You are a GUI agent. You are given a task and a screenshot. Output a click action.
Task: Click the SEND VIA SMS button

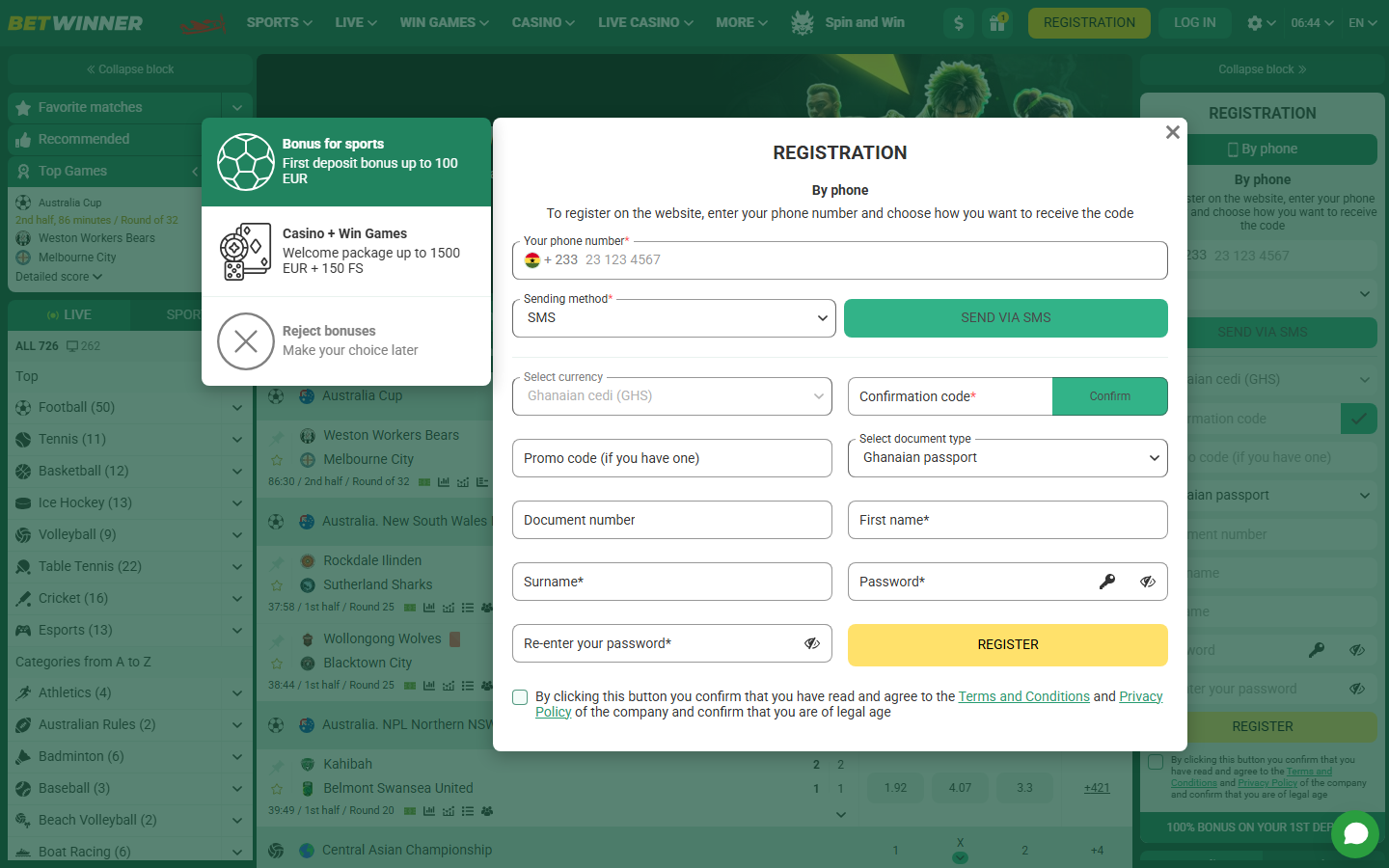1006,318
